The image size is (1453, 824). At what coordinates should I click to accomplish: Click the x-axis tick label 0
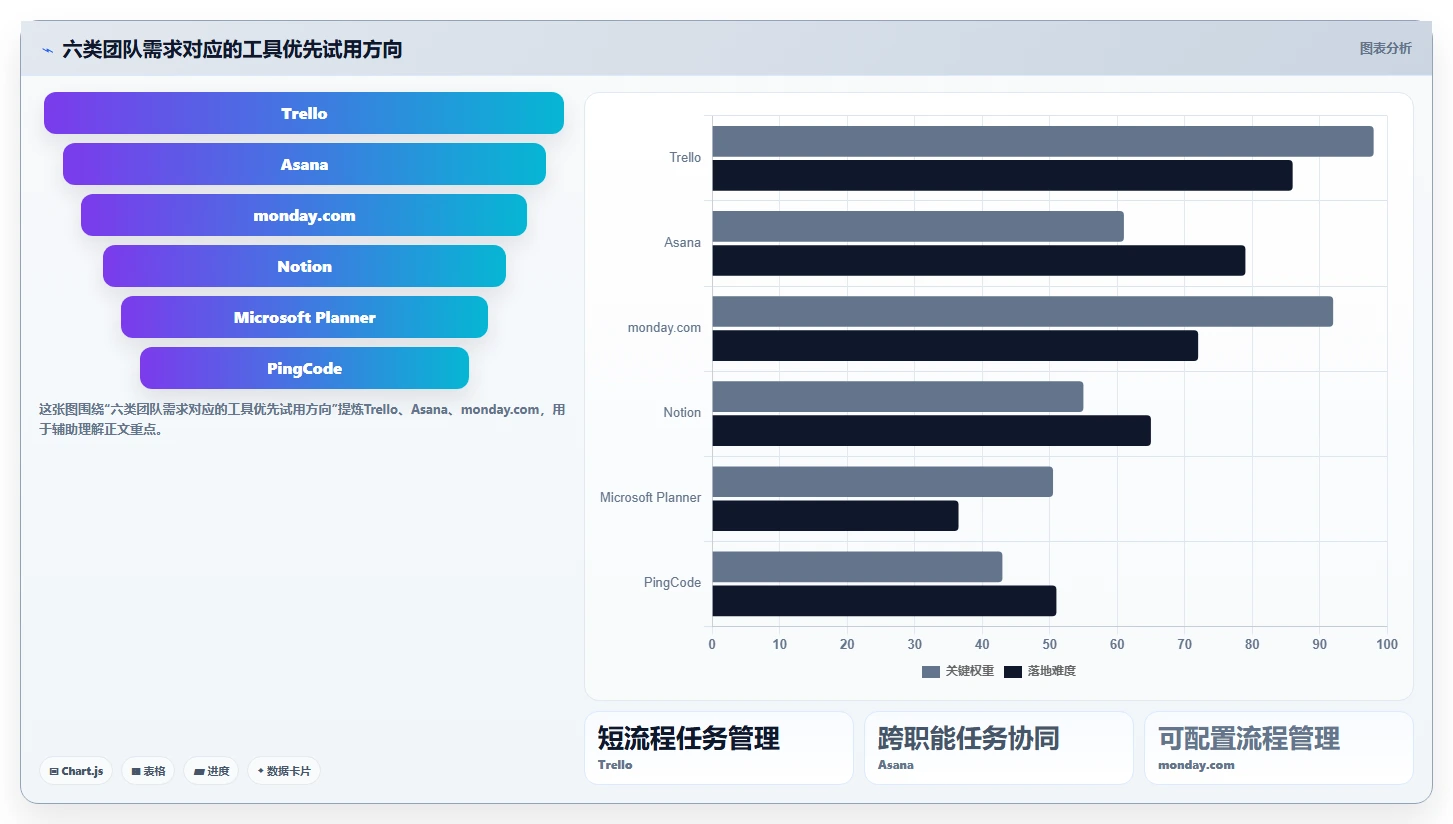pos(712,644)
